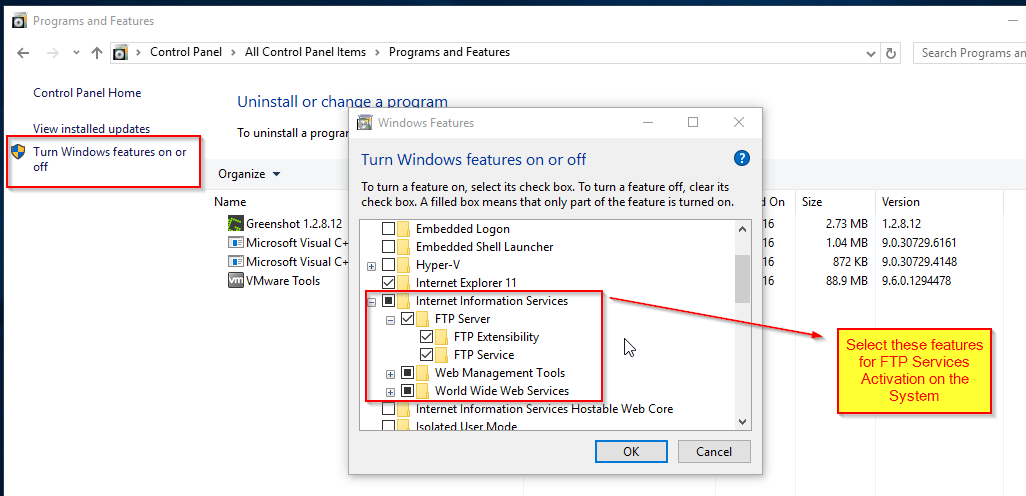Click Cancel in Windows Features dialog

[714, 452]
